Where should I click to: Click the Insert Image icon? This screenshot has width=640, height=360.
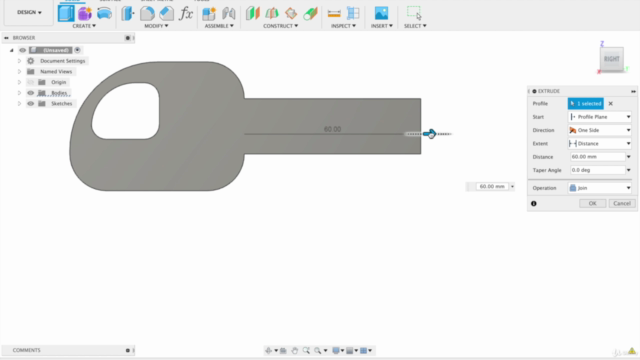[x=381, y=13]
